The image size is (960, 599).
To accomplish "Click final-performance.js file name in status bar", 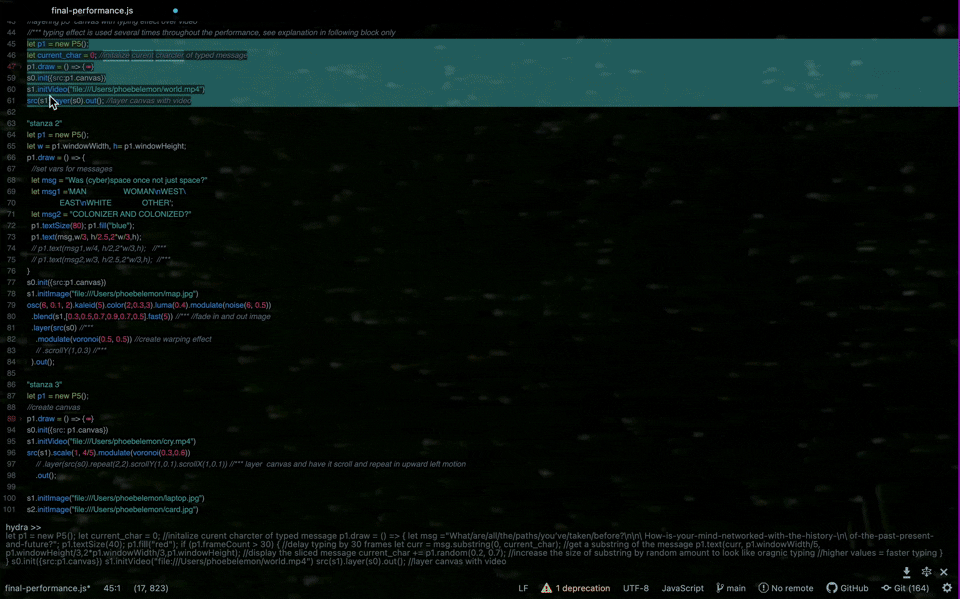I will [x=47, y=588].
